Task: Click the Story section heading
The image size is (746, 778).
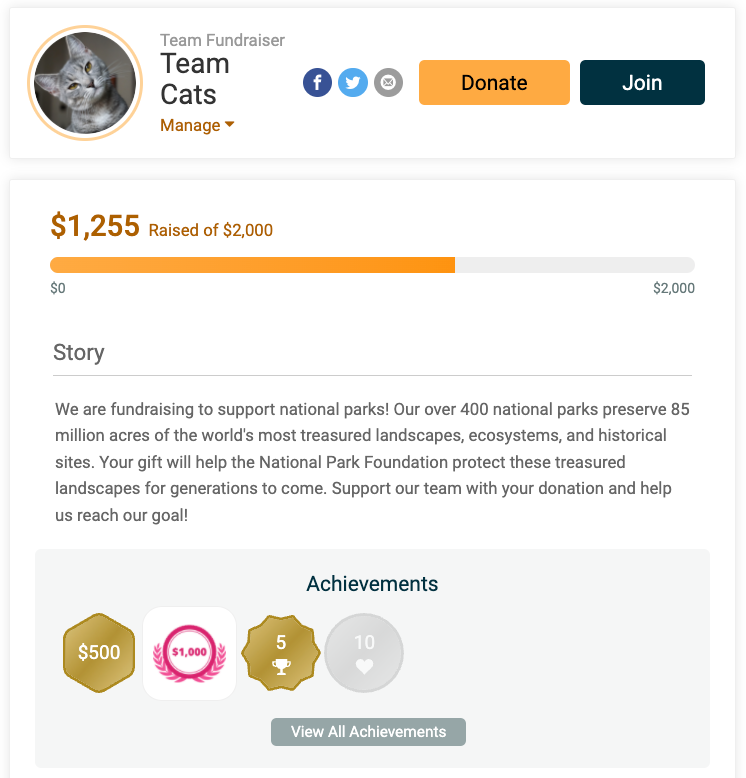Action: (x=79, y=353)
